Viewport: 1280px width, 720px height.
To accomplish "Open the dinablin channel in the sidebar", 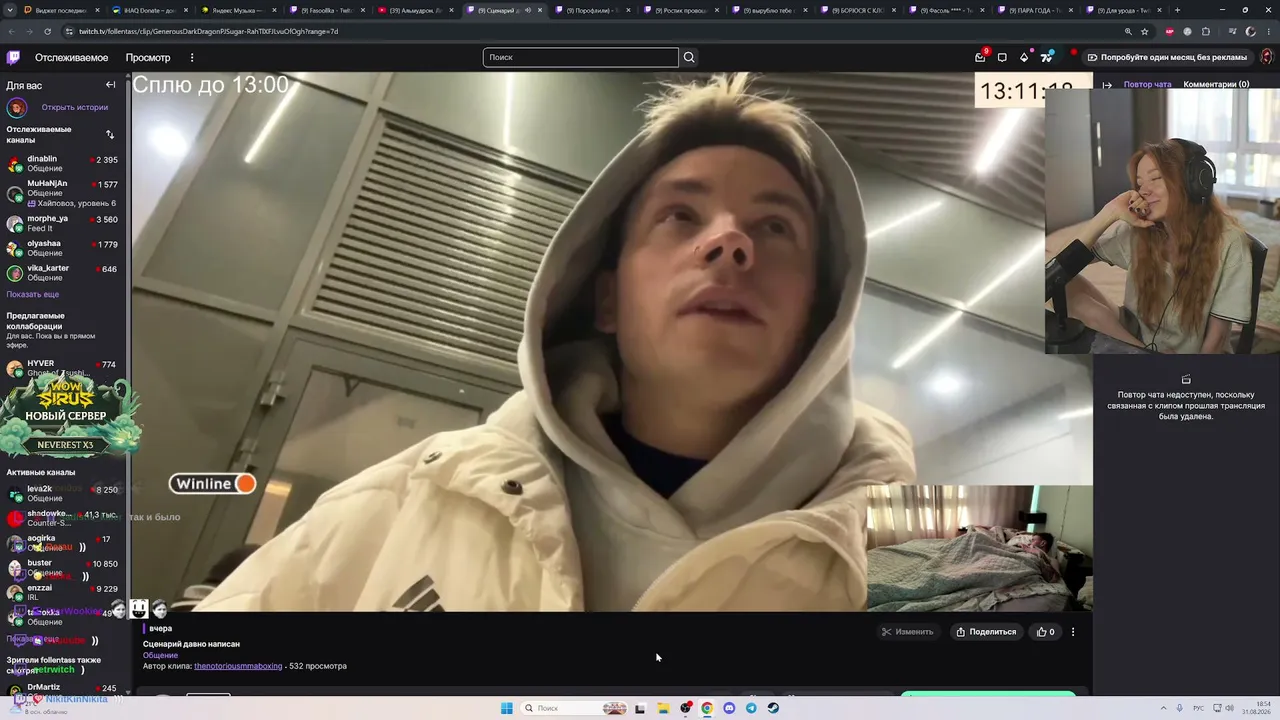I will (63, 163).
